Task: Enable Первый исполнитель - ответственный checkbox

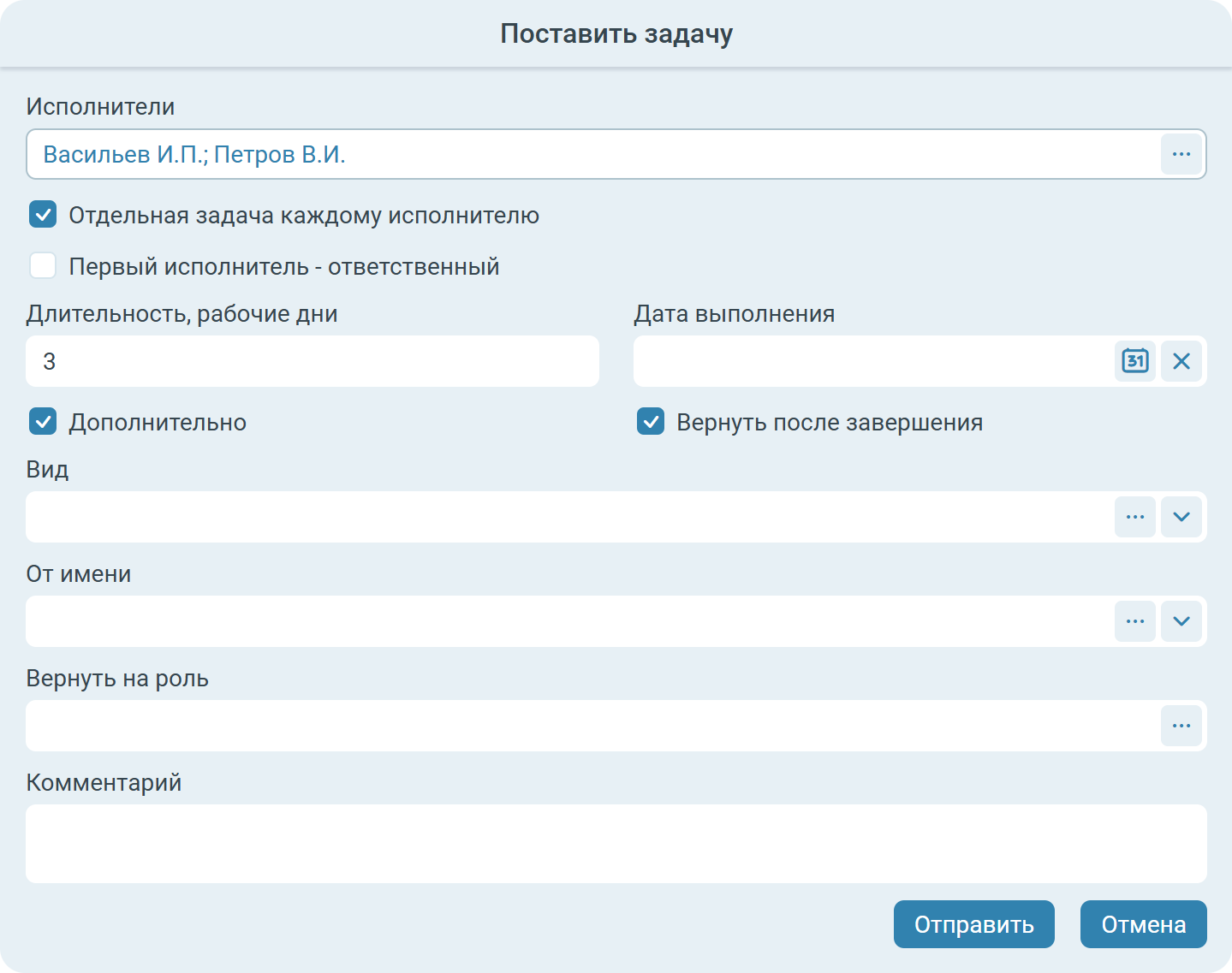Action: [43, 266]
